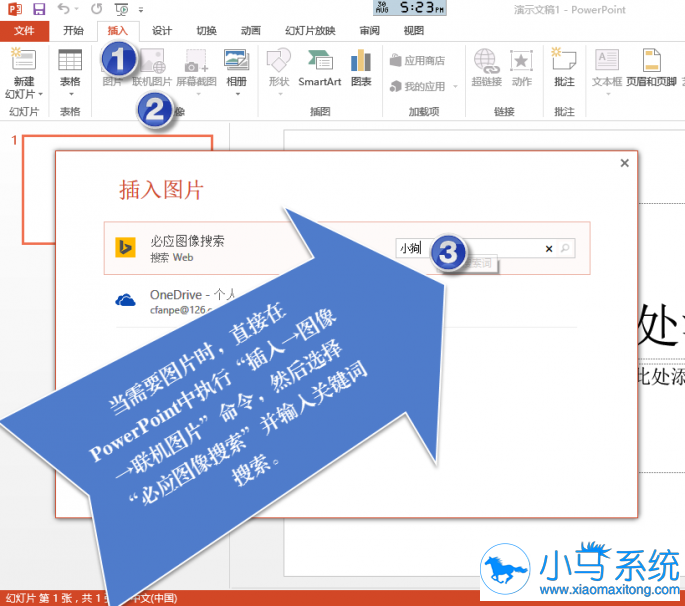Screen dimensions: 685x606
Task: Click the OneDrive cloud icon
Action: tap(125, 300)
